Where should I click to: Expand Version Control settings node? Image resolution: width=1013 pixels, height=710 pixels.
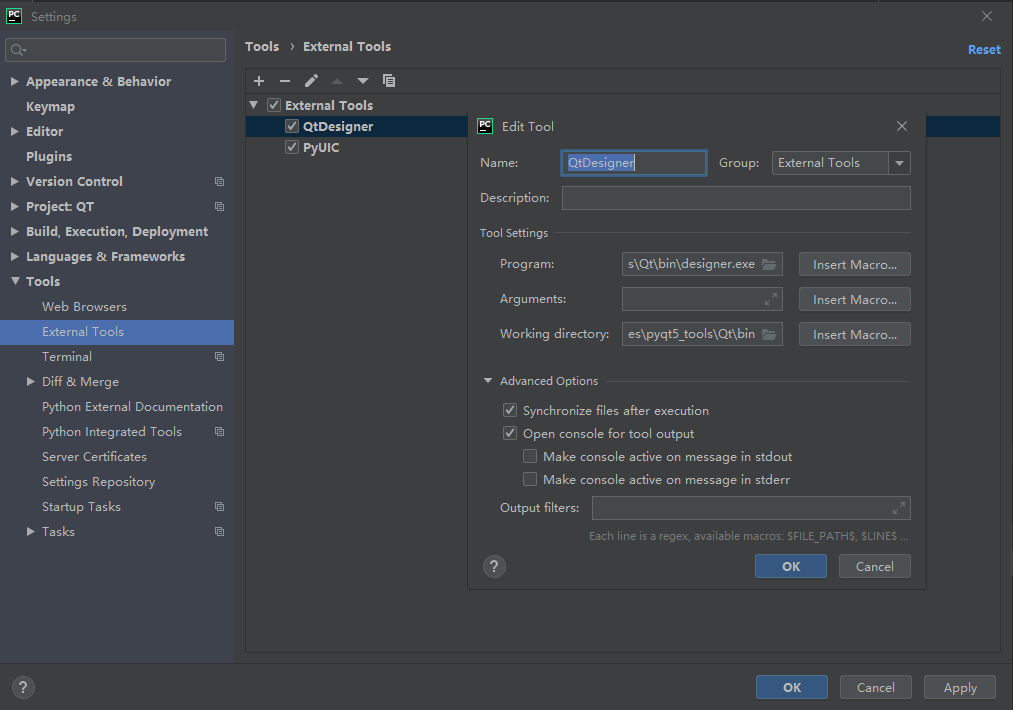point(14,182)
